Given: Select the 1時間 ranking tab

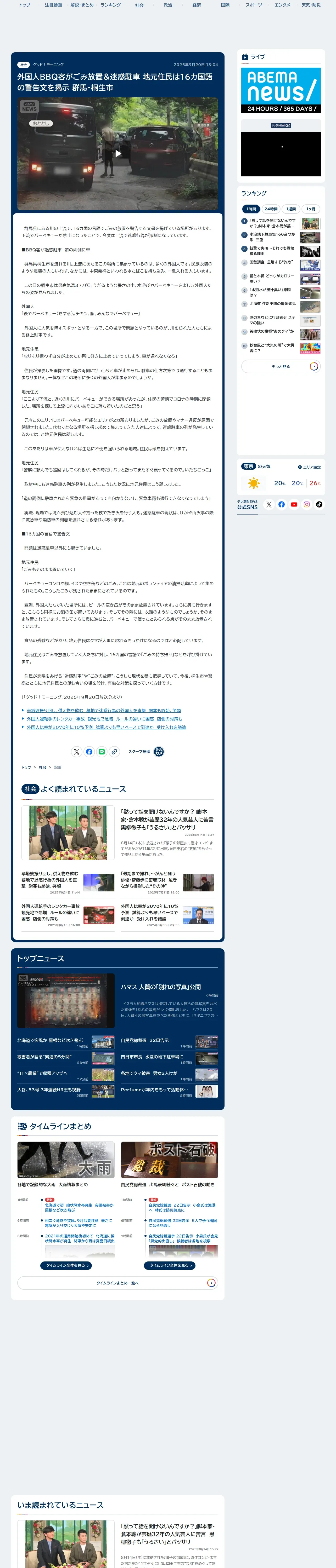Looking at the screenshot, I should pyautogui.click(x=251, y=209).
